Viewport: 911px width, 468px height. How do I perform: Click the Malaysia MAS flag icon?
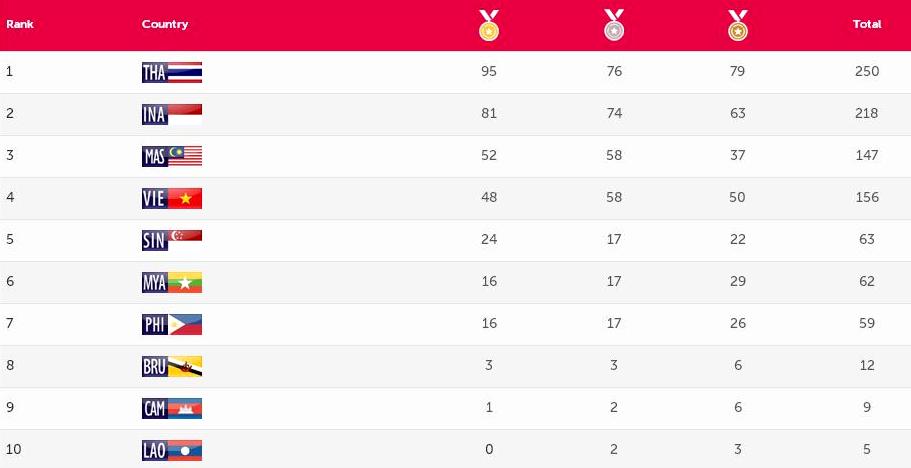172,156
